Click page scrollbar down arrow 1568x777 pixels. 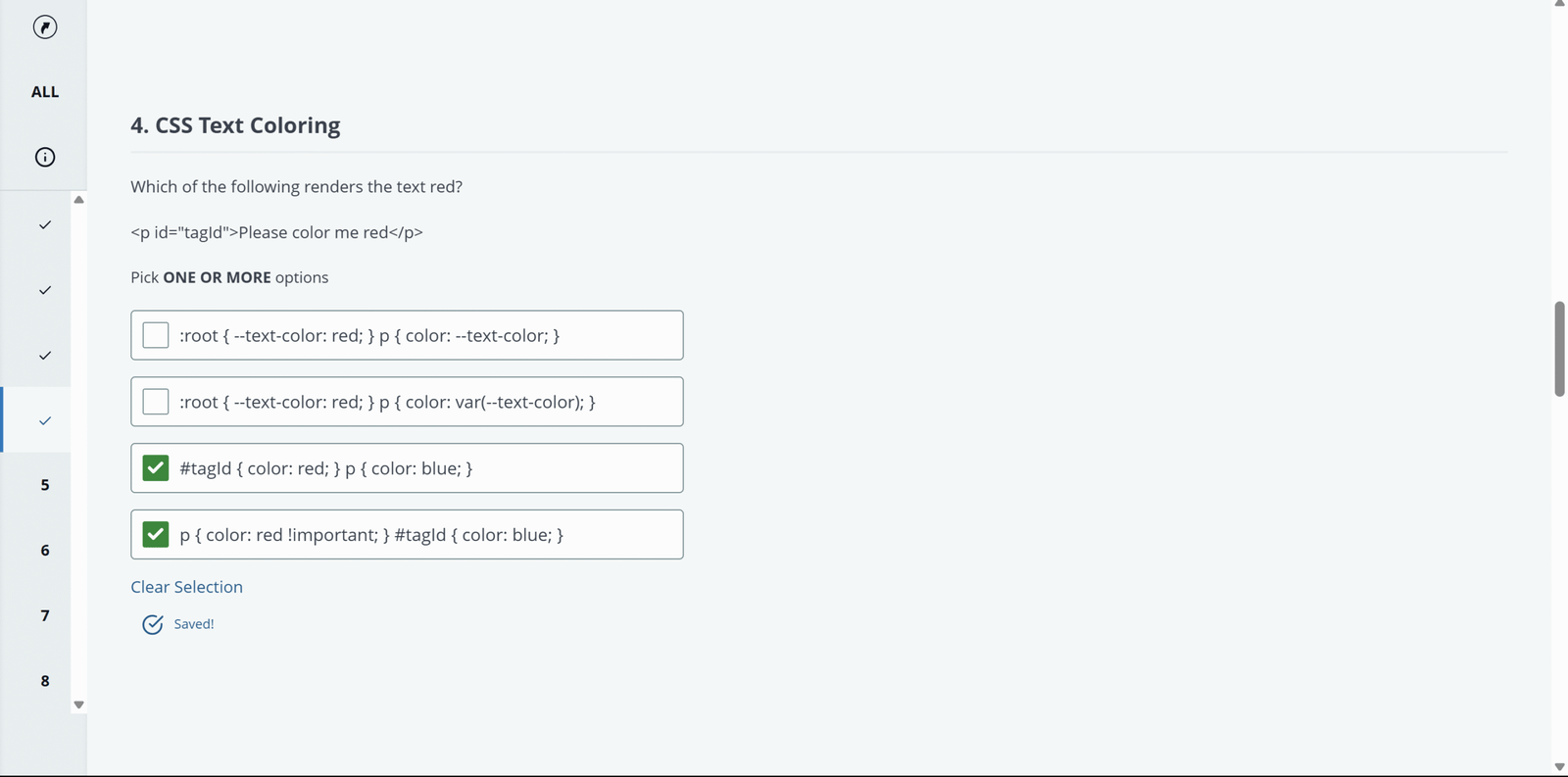[x=1559, y=767]
